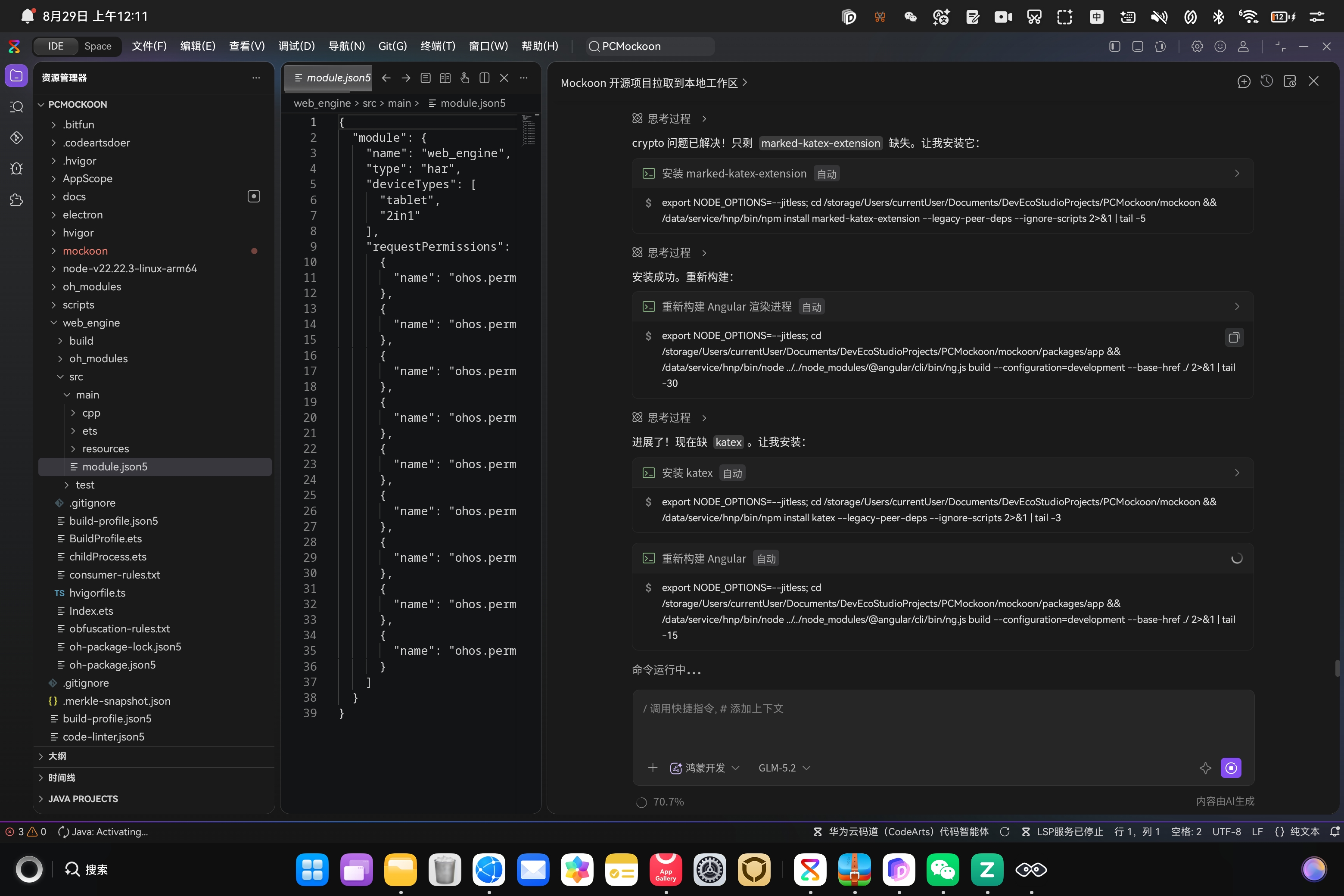Toggle the right AI sidebar layout
This screenshot has height=896, width=1344.
[1160, 46]
